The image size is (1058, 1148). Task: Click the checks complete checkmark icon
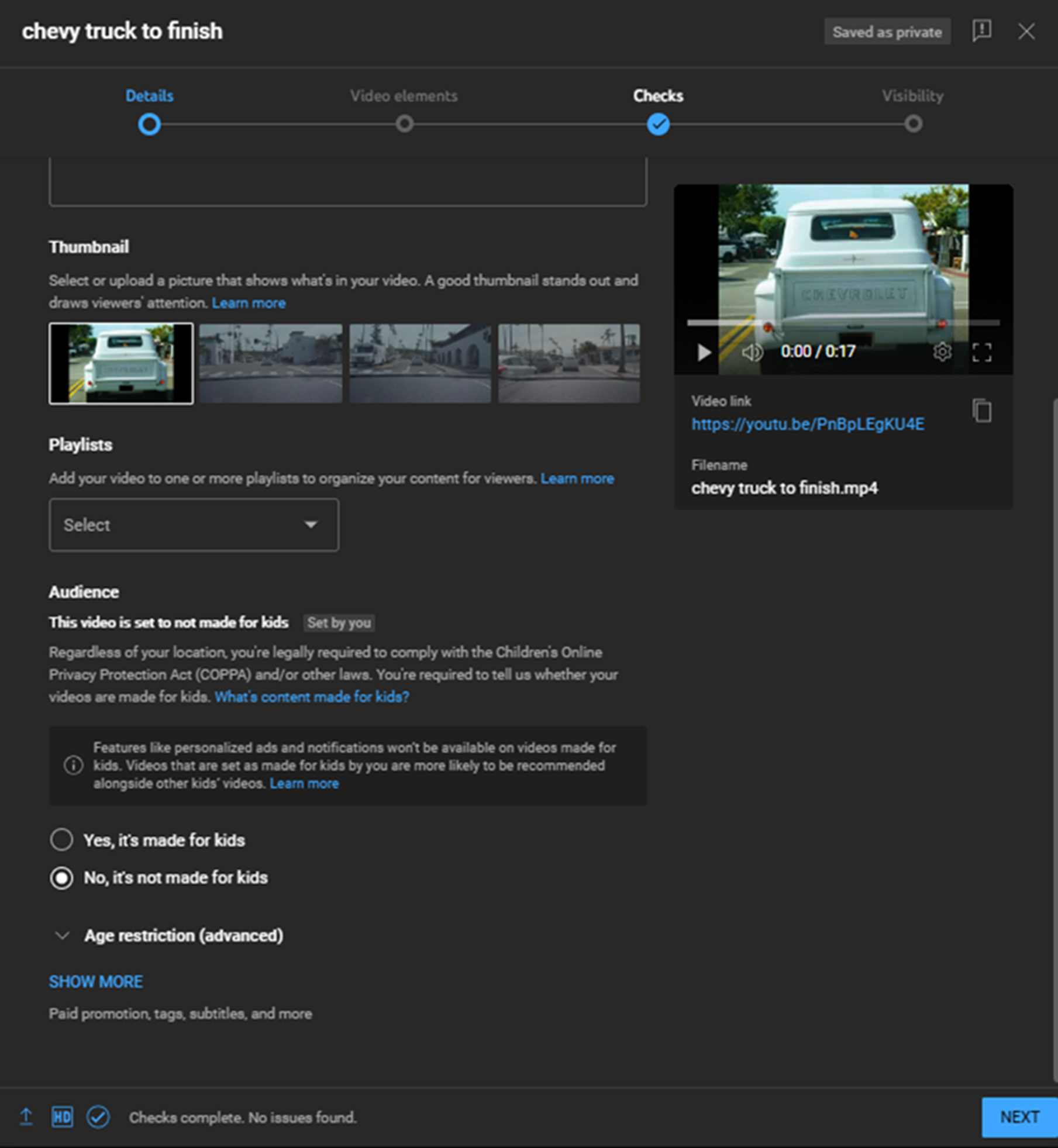[98, 1116]
